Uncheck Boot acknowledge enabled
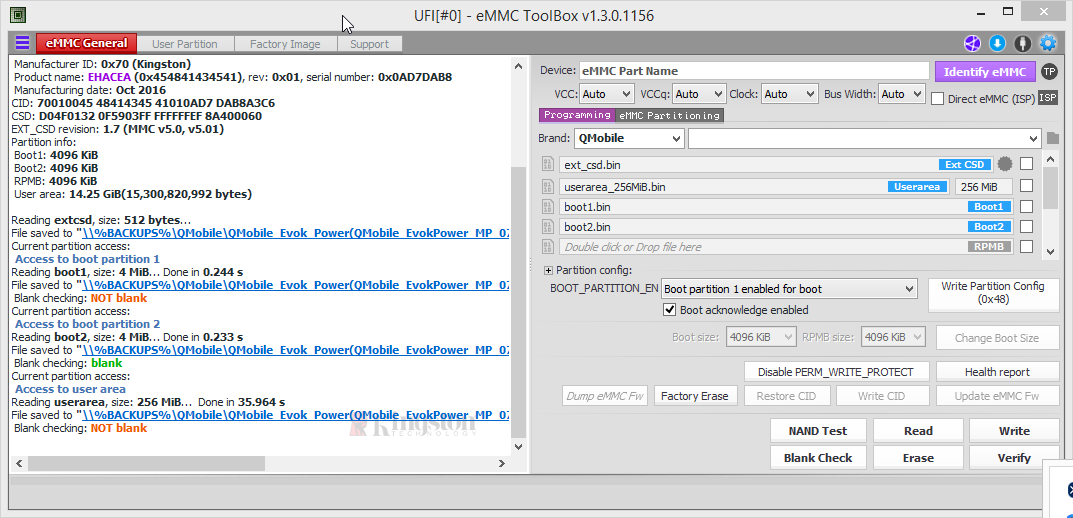The image size is (1073, 518). (670, 310)
